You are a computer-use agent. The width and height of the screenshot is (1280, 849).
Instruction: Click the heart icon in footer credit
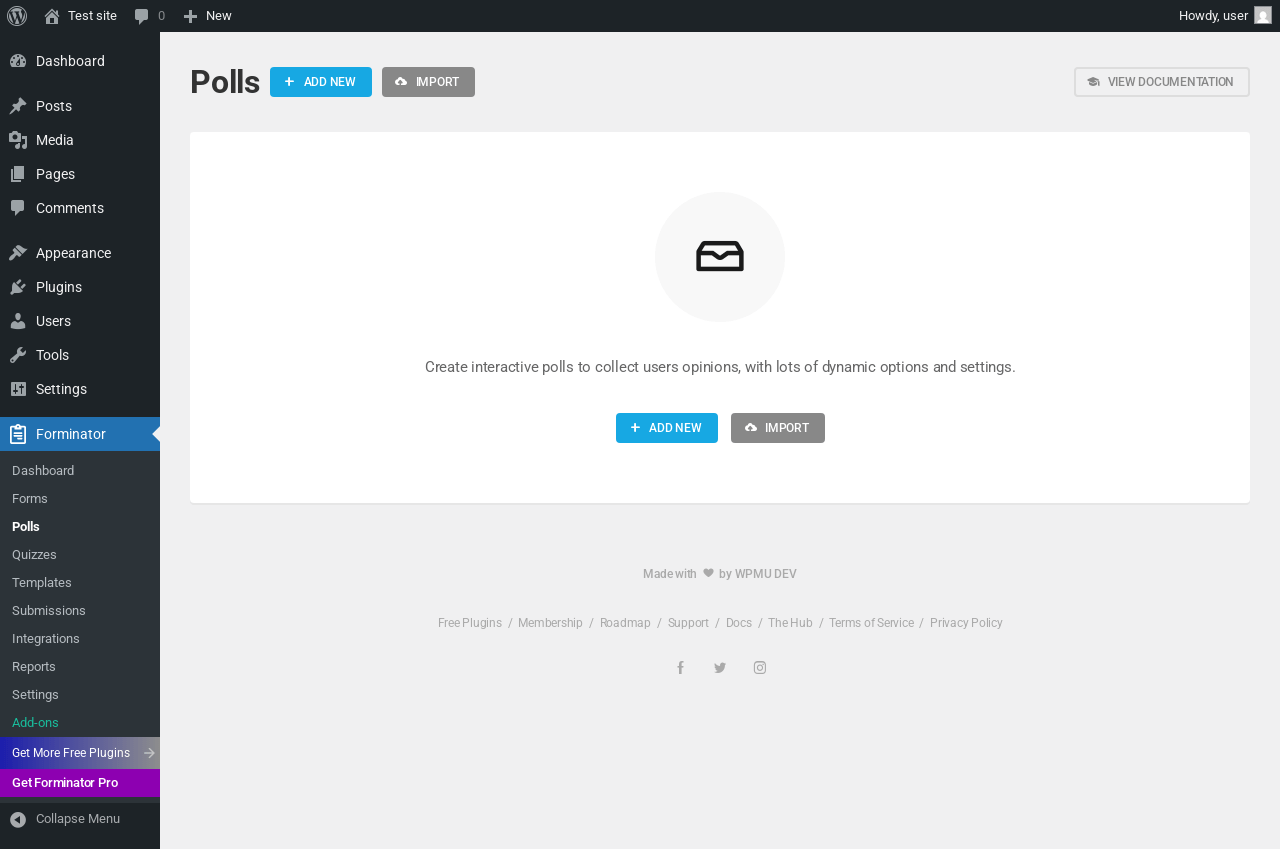(708, 573)
